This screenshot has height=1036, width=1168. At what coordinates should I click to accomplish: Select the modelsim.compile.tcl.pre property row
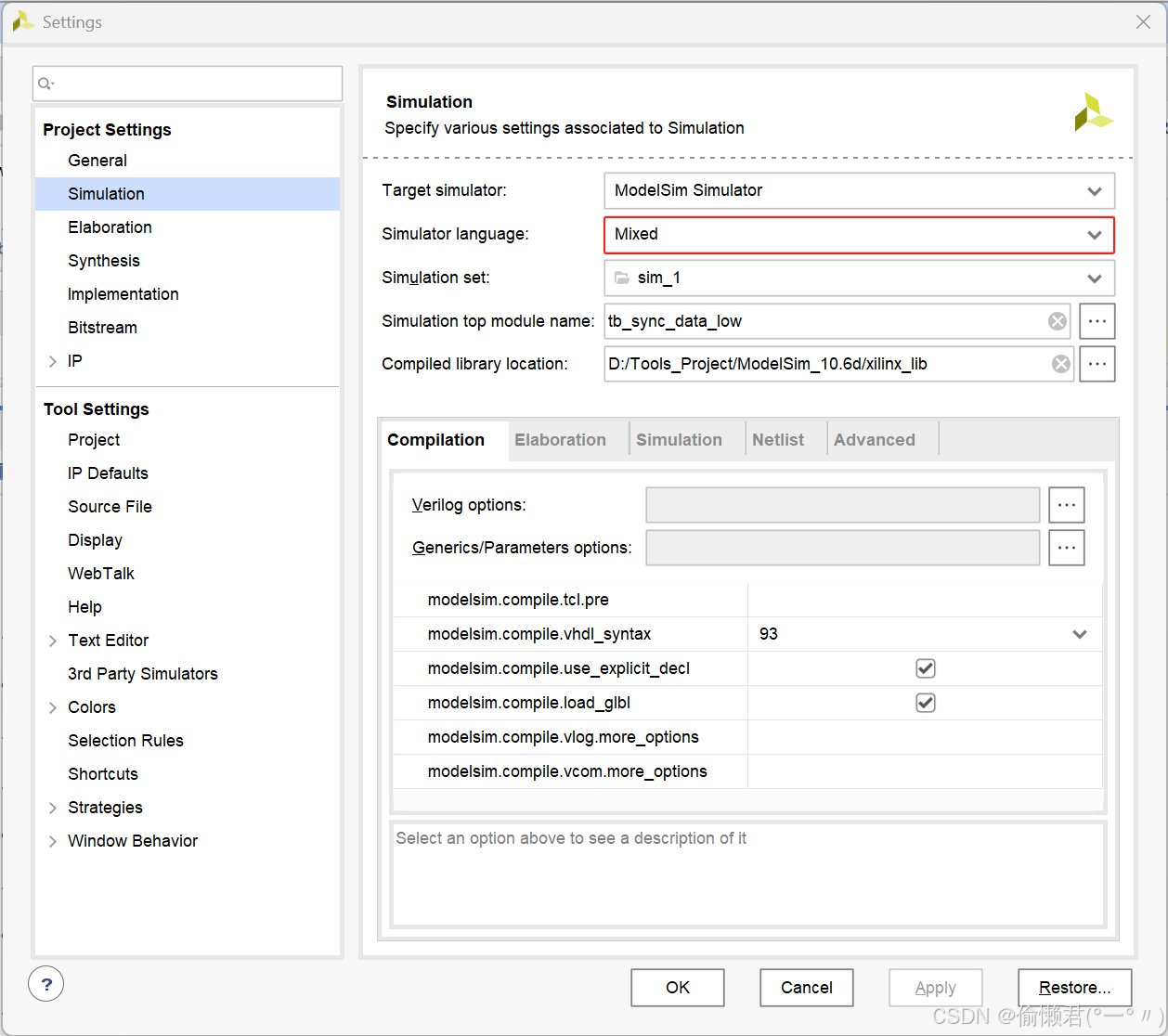click(748, 600)
